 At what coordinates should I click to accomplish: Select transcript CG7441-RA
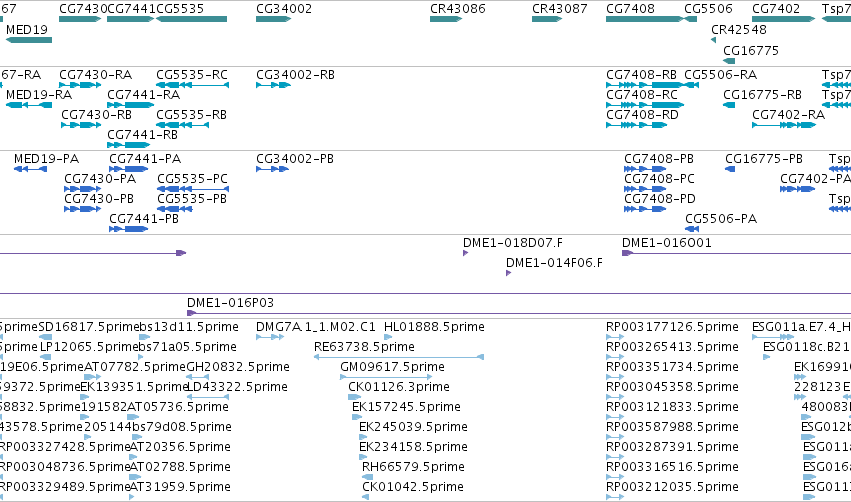(x=130, y=105)
